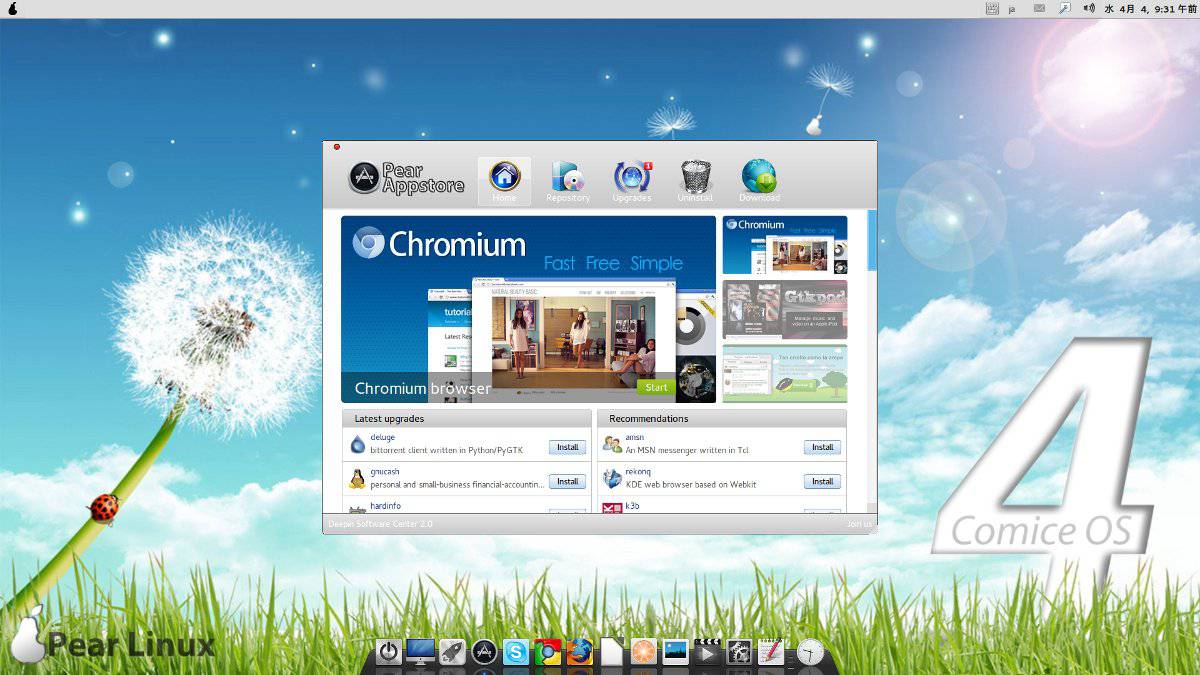Open the Appstore icon in the dock
The image size is (1200, 675).
484,652
